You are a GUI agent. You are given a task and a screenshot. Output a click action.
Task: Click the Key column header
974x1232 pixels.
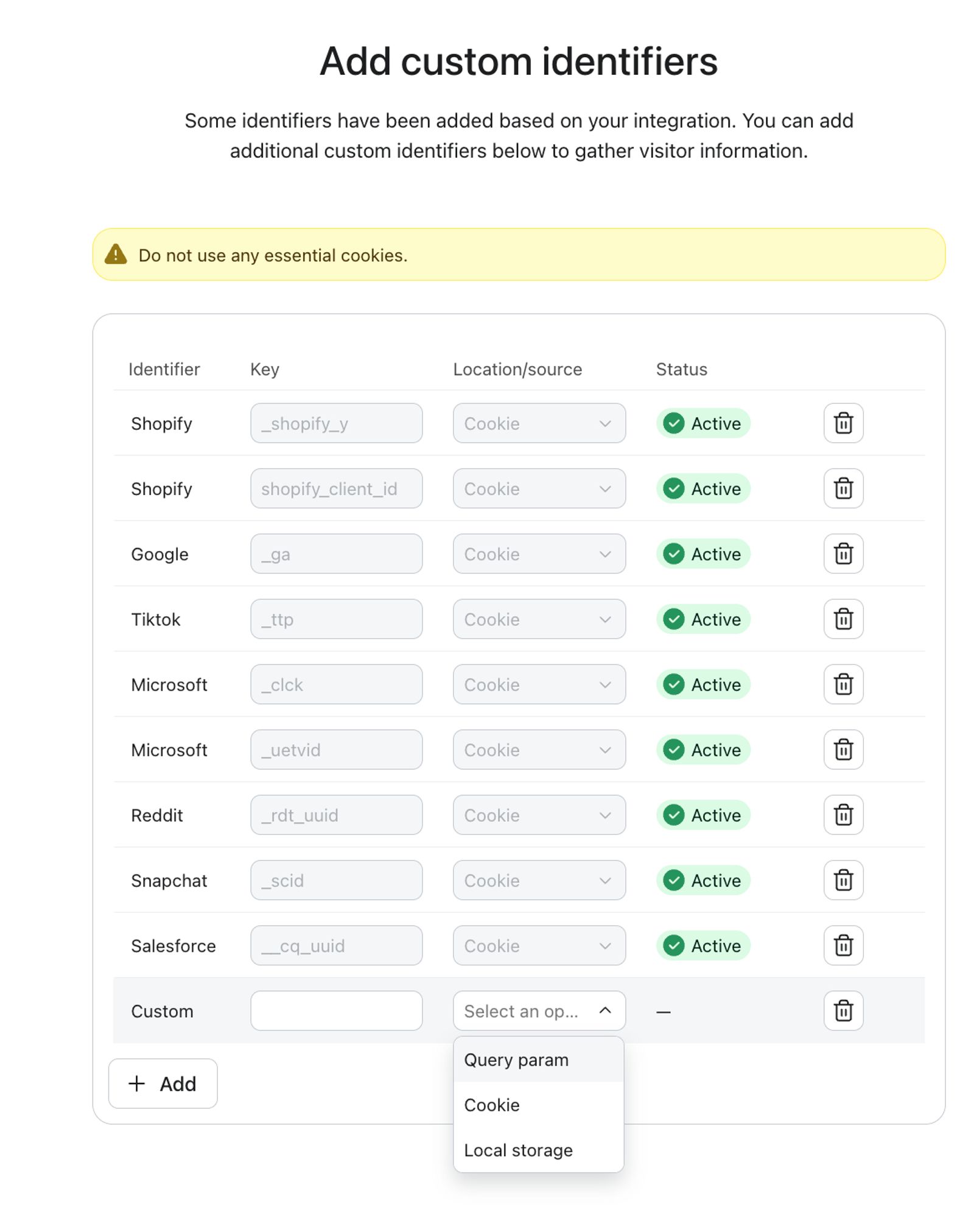[x=265, y=369]
